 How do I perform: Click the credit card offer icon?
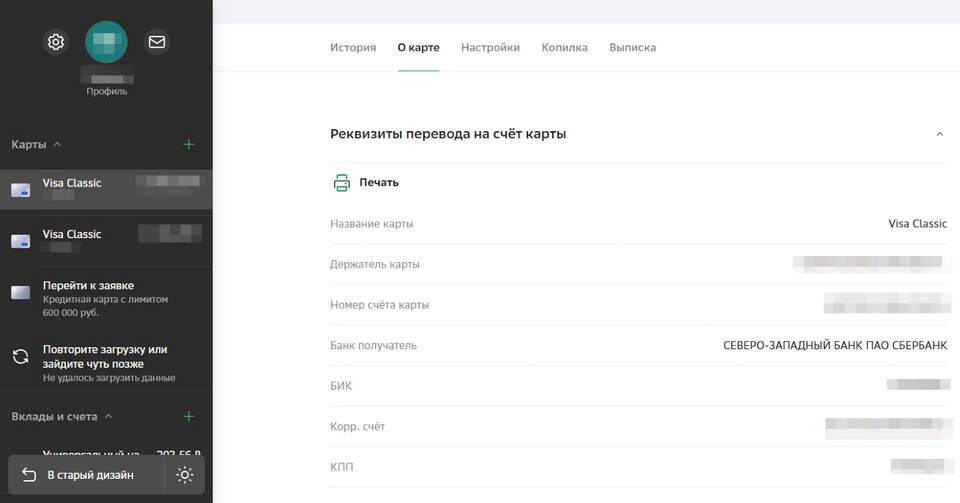click(x=20, y=292)
